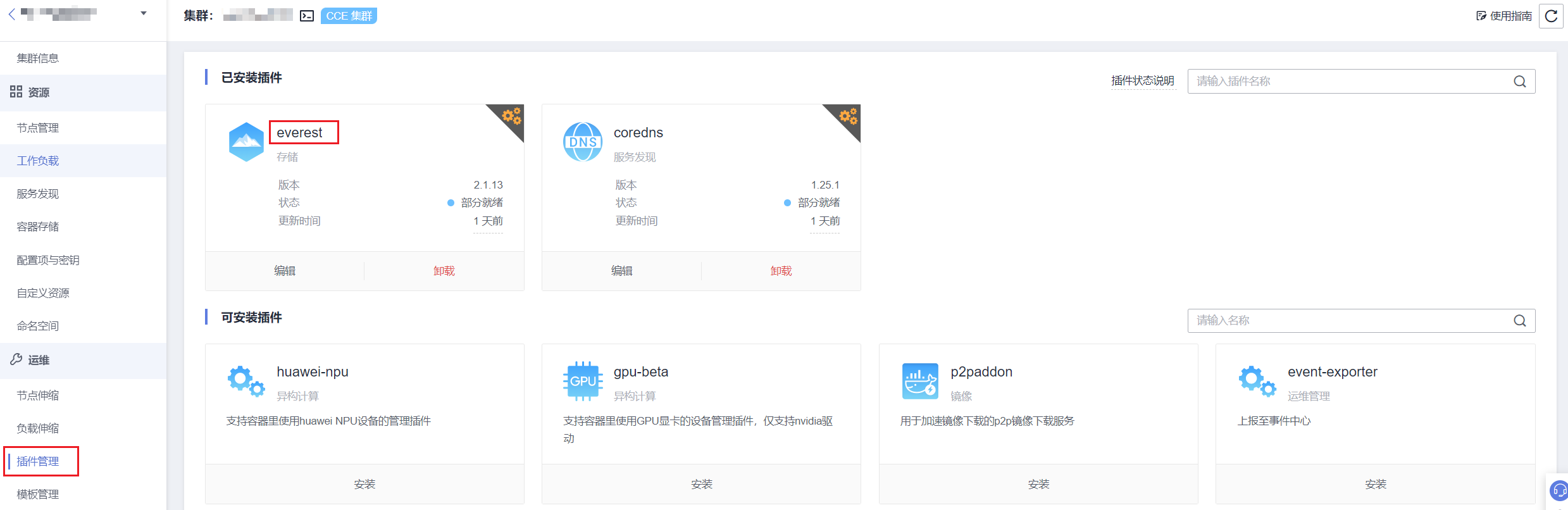Open 工作负载 in the sidebar
The width and height of the screenshot is (1568, 510).
click(38, 161)
